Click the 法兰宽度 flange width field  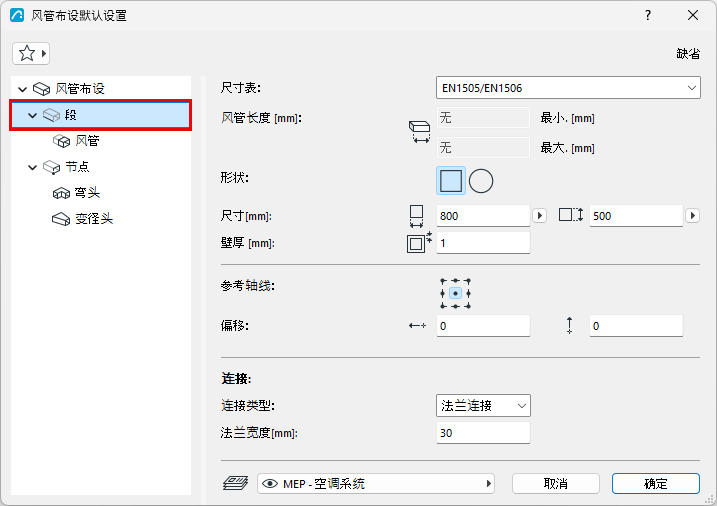pyautogui.click(x=483, y=433)
